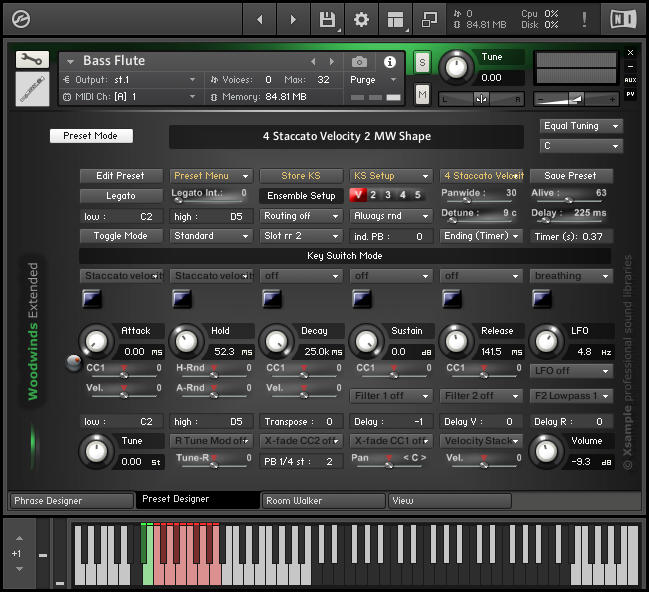Open the Slot rr 2 dropdown
The width and height of the screenshot is (649, 592).
pyautogui.click(x=301, y=236)
